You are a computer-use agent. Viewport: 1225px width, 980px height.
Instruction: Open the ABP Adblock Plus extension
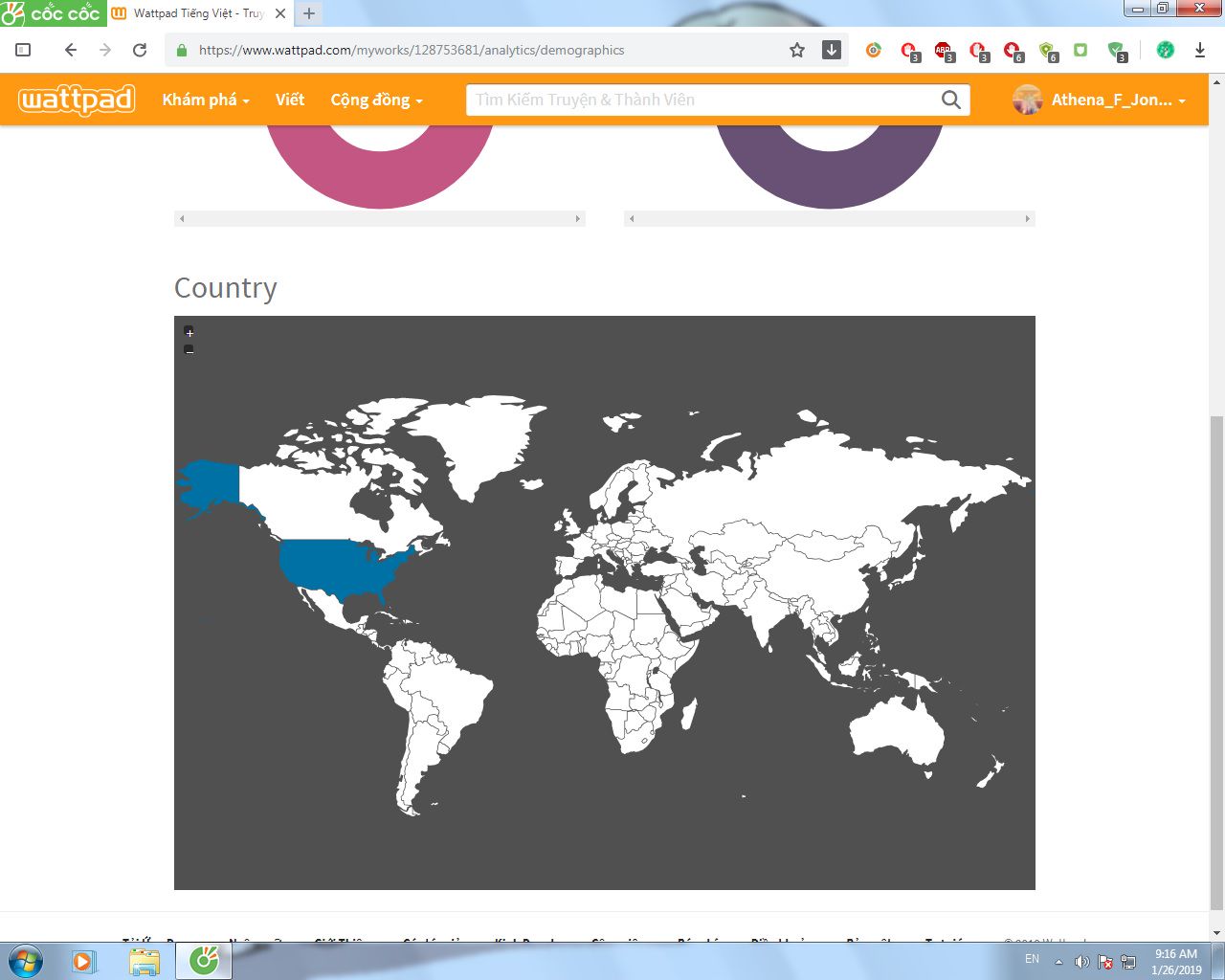click(944, 51)
